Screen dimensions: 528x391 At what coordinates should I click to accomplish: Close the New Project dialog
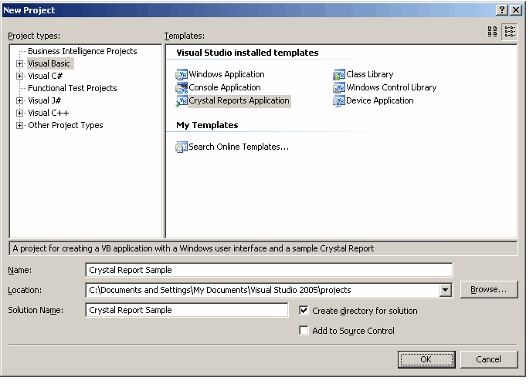coord(516,10)
